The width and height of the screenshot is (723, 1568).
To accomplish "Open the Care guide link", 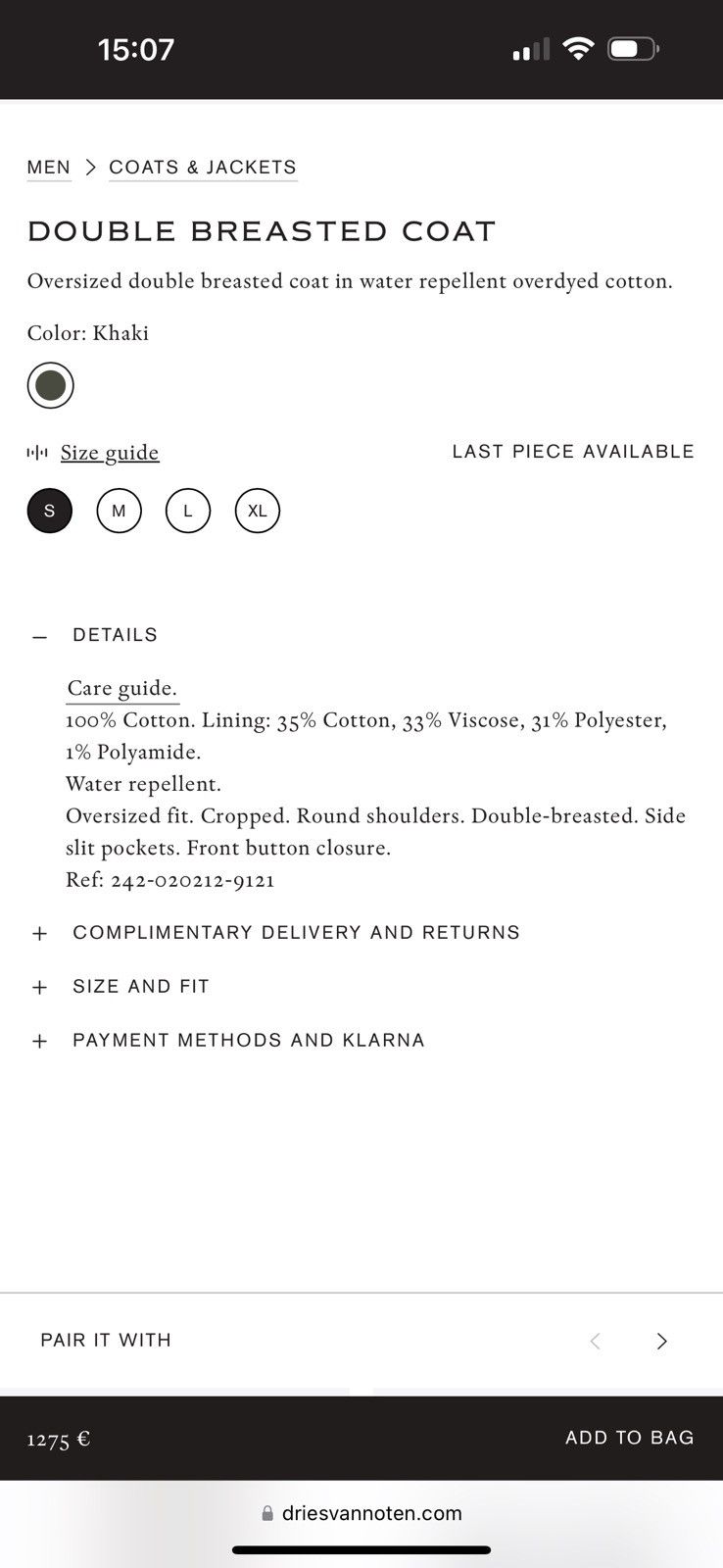I will (x=122, y=689).
